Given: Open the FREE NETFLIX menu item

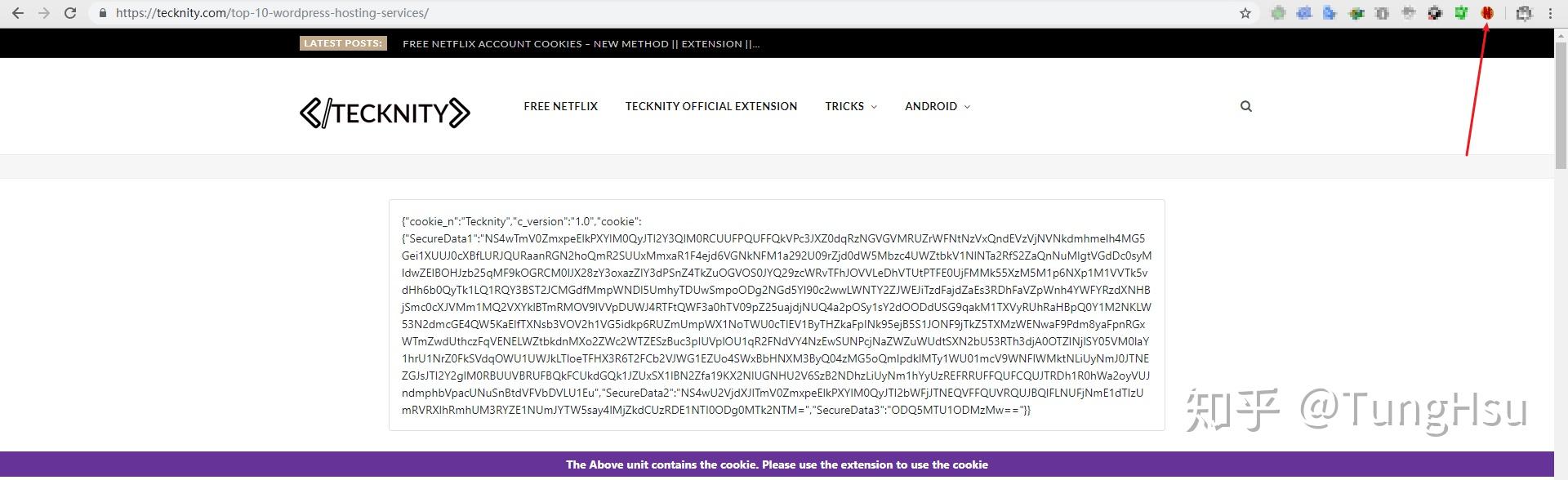Looking at the screenshot, I should (561, 106).
